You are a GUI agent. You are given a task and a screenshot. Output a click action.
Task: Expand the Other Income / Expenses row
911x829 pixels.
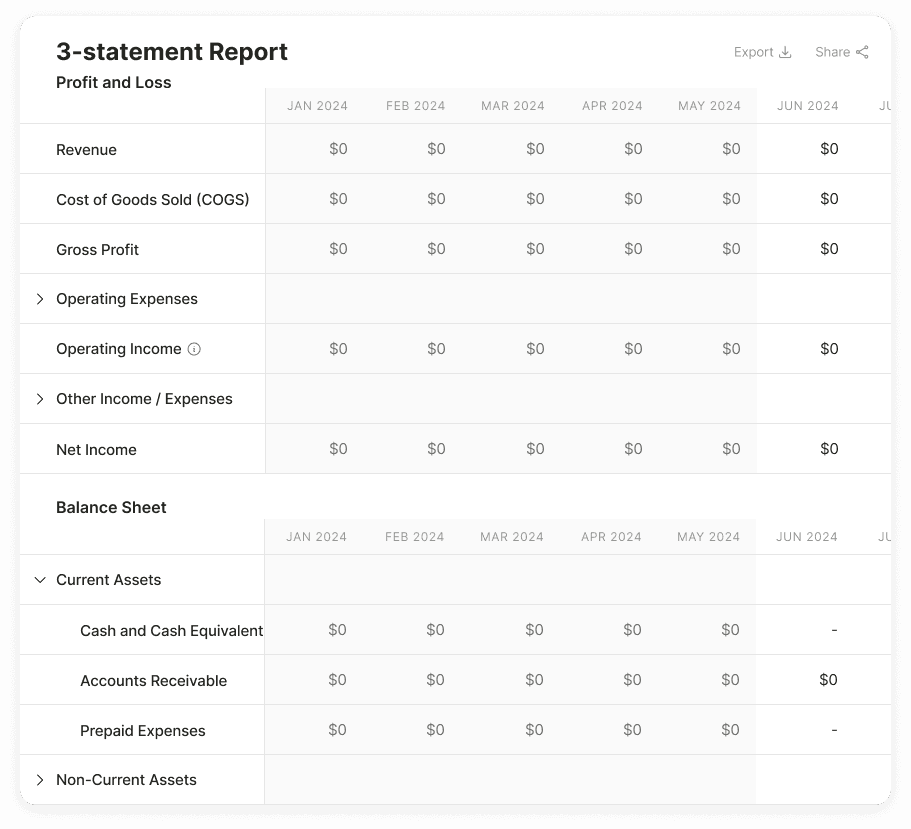click(40, 399)
